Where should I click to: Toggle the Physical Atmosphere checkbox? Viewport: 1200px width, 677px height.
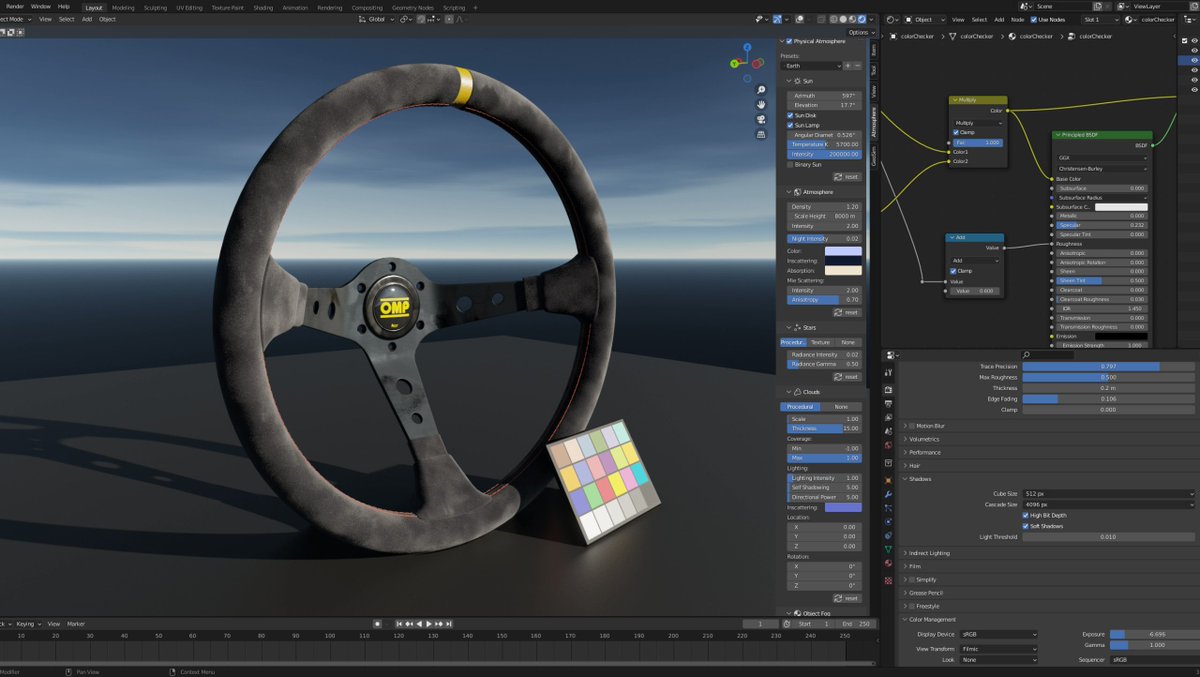point(790,41)
